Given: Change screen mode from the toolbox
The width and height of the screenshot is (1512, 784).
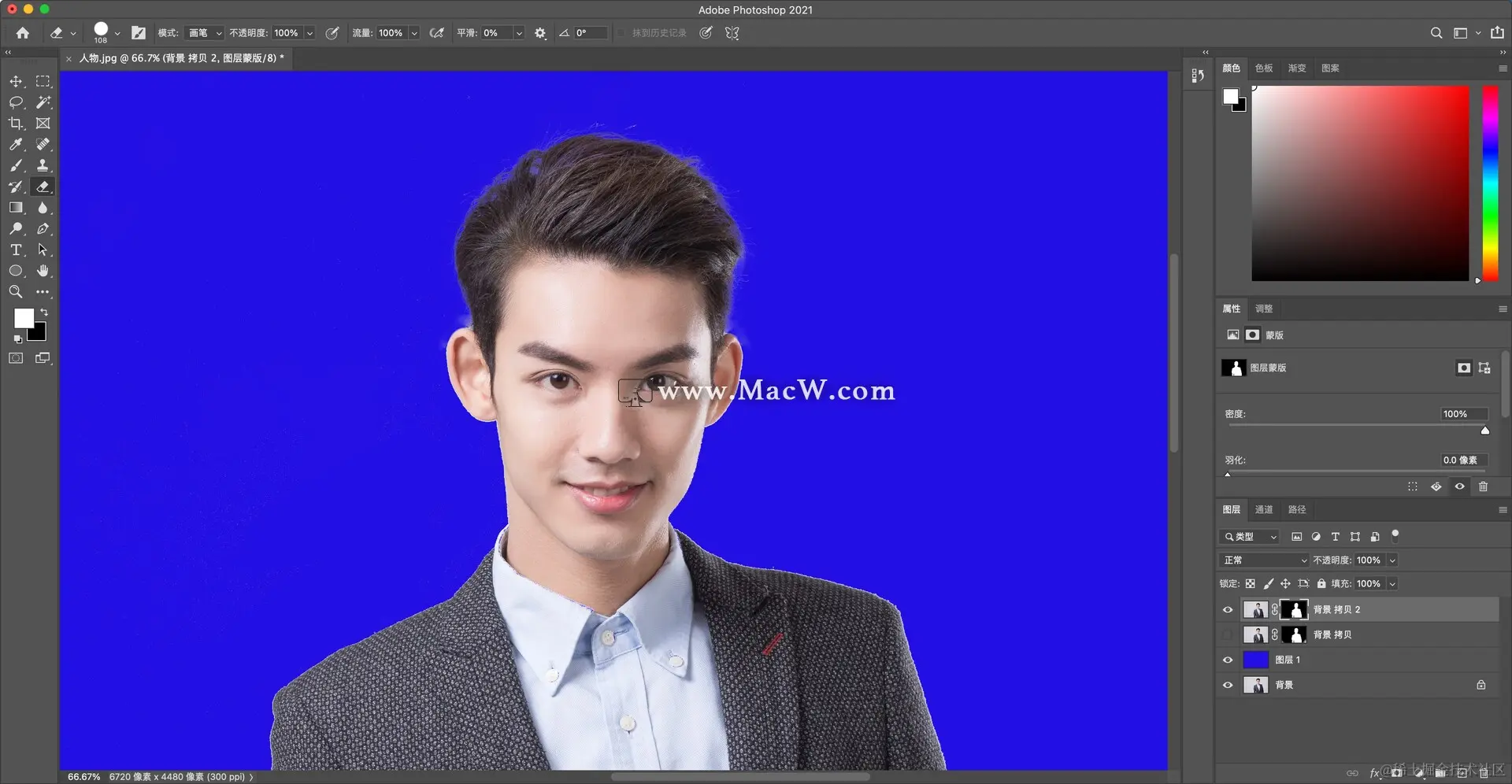Looking at the screenshot, I should (43, 358).
